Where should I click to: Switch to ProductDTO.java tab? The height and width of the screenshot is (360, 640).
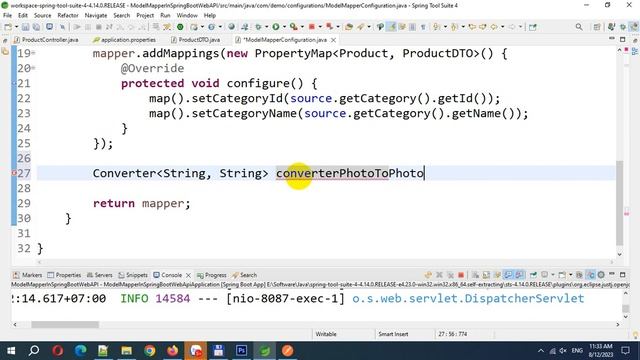196,40
